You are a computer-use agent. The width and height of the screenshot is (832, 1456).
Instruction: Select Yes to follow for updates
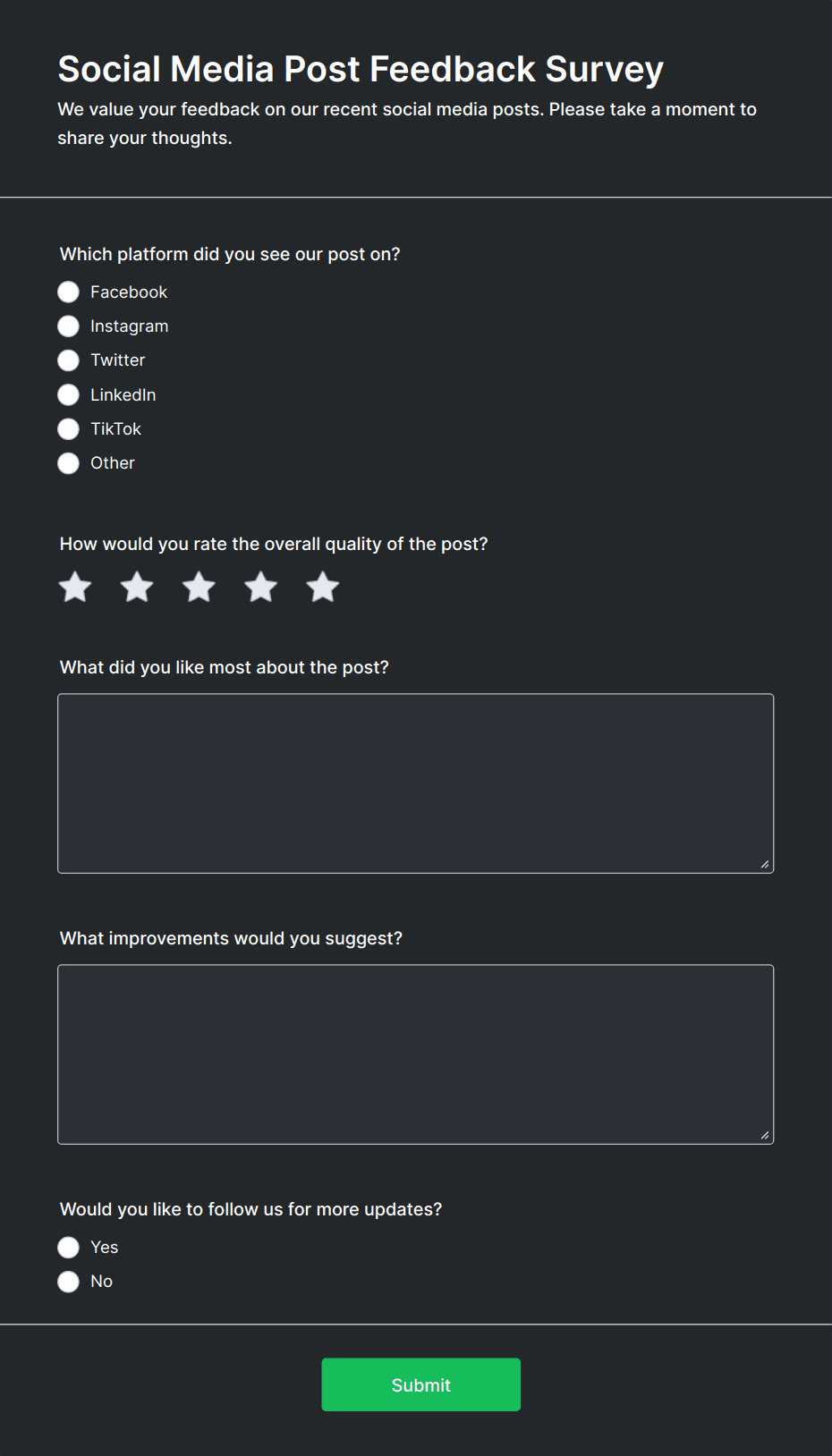coord(68,1247)
